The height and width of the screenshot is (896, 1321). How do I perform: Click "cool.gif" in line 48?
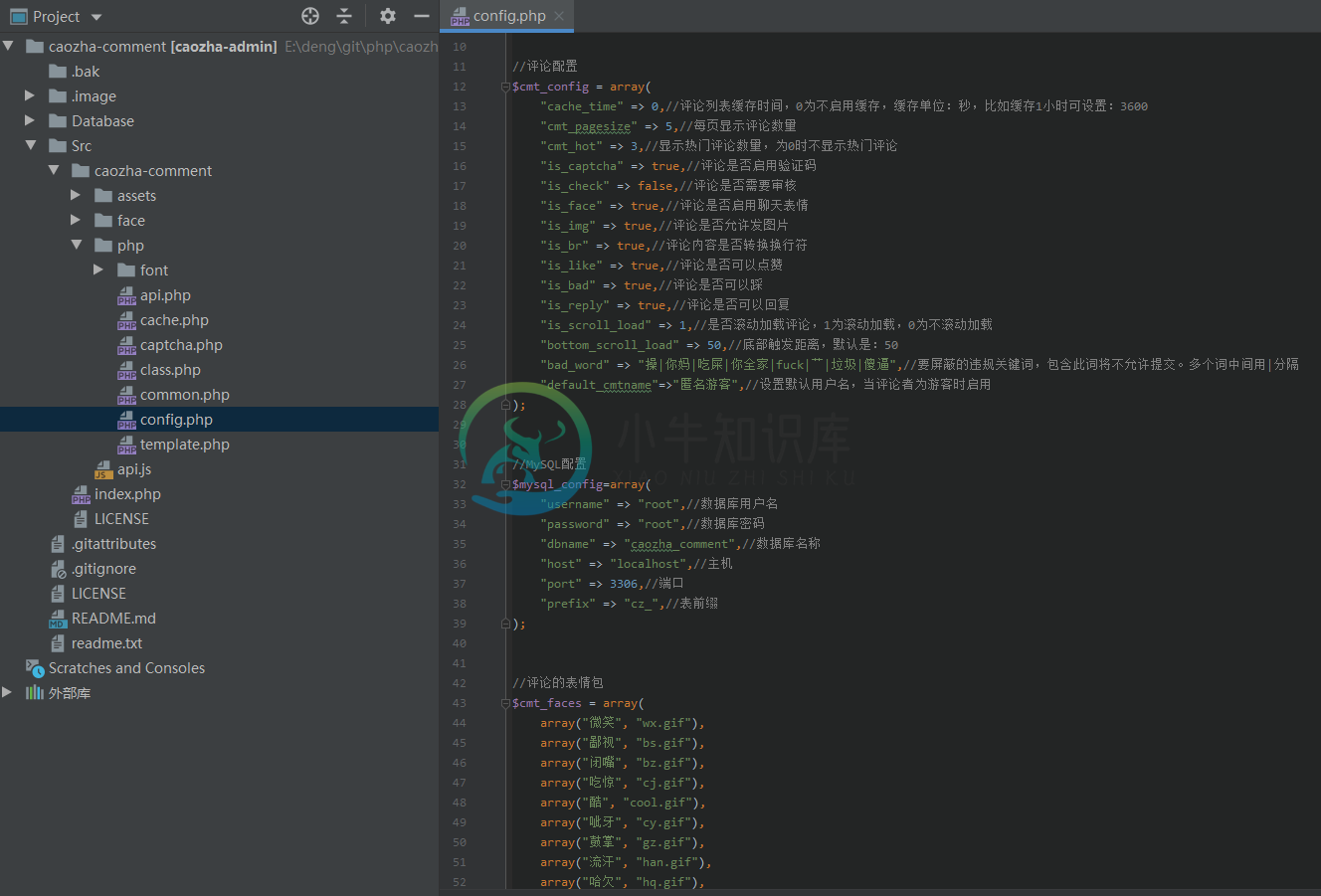(658, 803)
